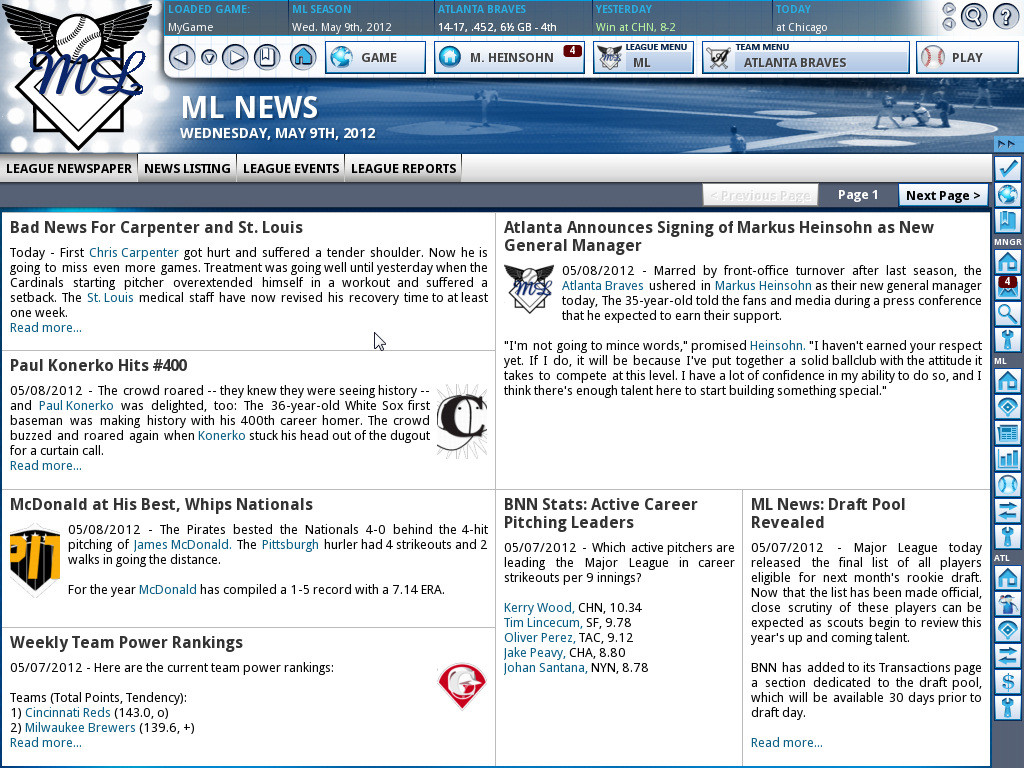Collapse the sidebar with the double-arrow icon
1024x768 pixels.
[x=1006, y=144]
